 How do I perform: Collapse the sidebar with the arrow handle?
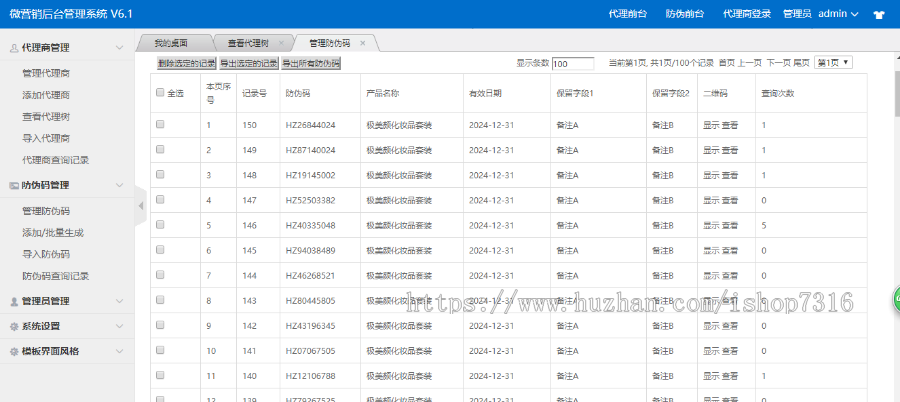pyautogui.click(x=141, y=205)
